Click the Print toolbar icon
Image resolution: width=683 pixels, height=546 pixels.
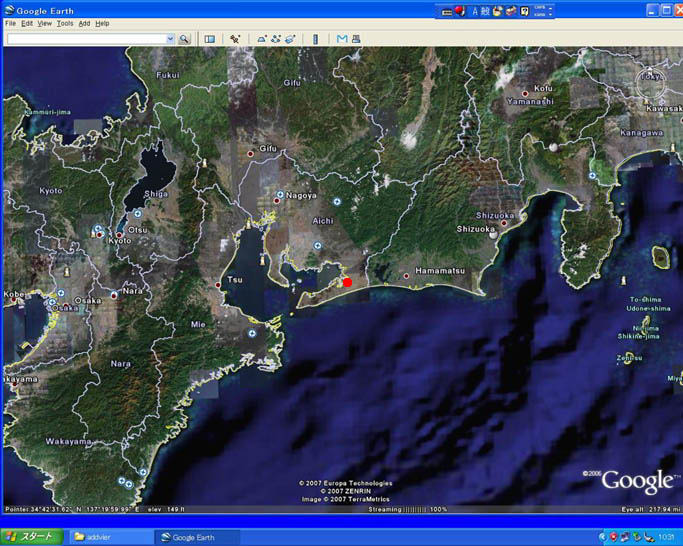[356, 39]
